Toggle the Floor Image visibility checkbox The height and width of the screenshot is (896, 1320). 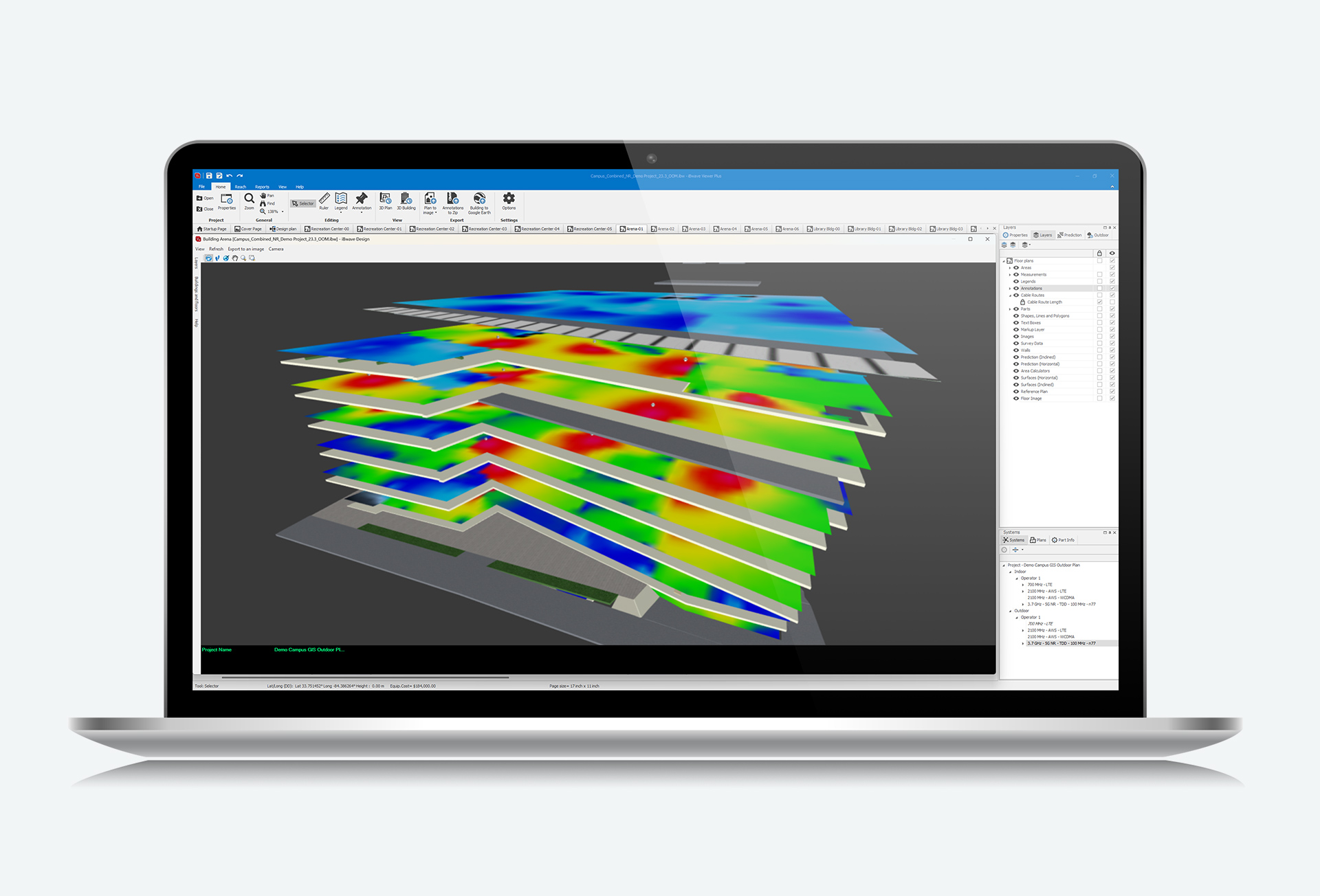[1112, 399]
